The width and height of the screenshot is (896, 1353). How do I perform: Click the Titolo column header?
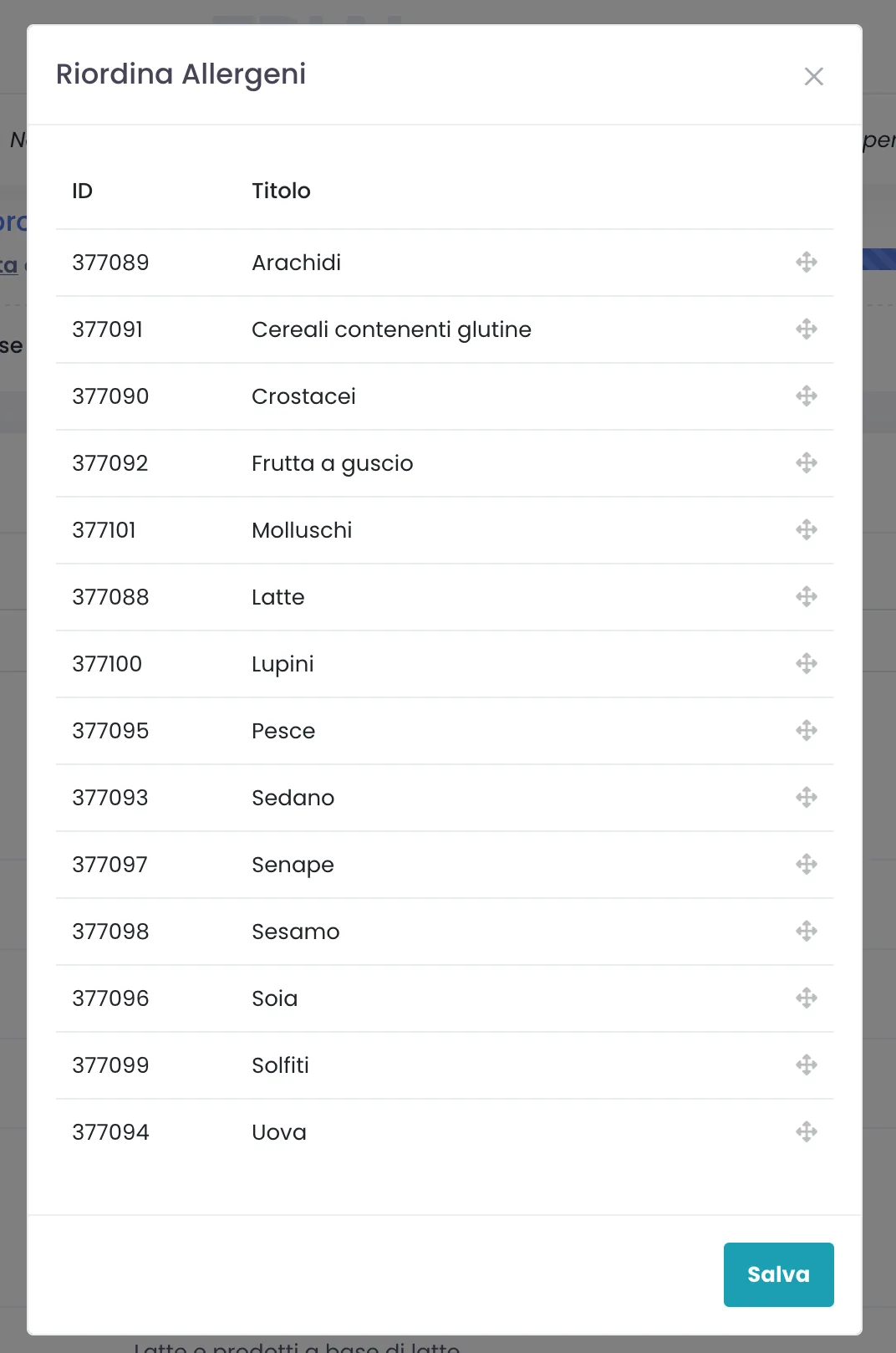[x=281, y=191]
